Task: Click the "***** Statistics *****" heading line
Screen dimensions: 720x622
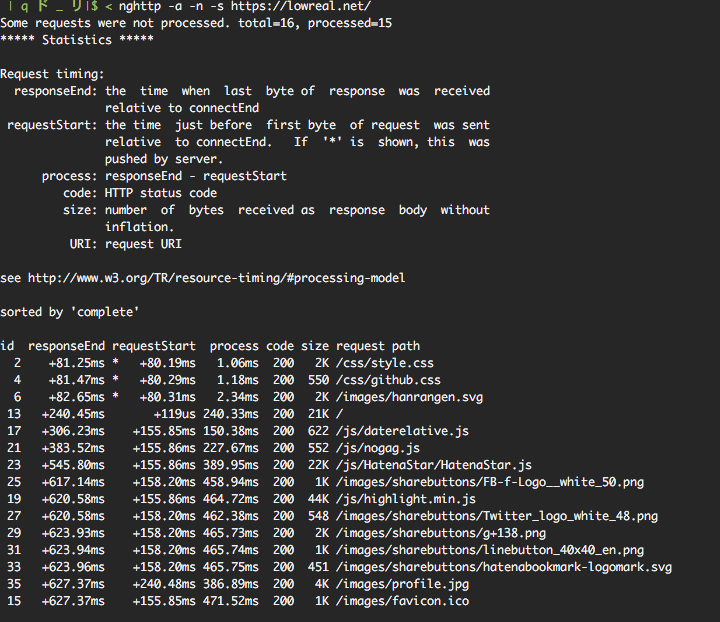Action: (x=76, y=39)
